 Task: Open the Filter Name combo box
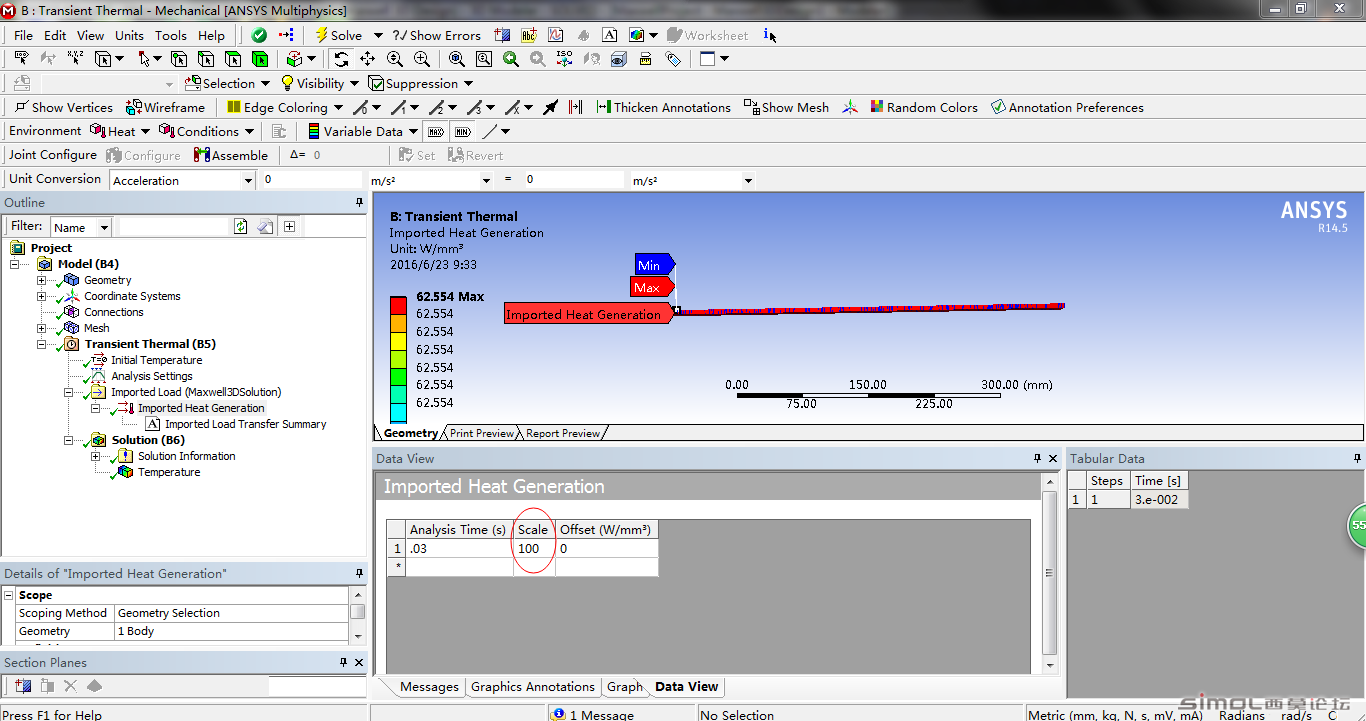[x=81, y=227]
